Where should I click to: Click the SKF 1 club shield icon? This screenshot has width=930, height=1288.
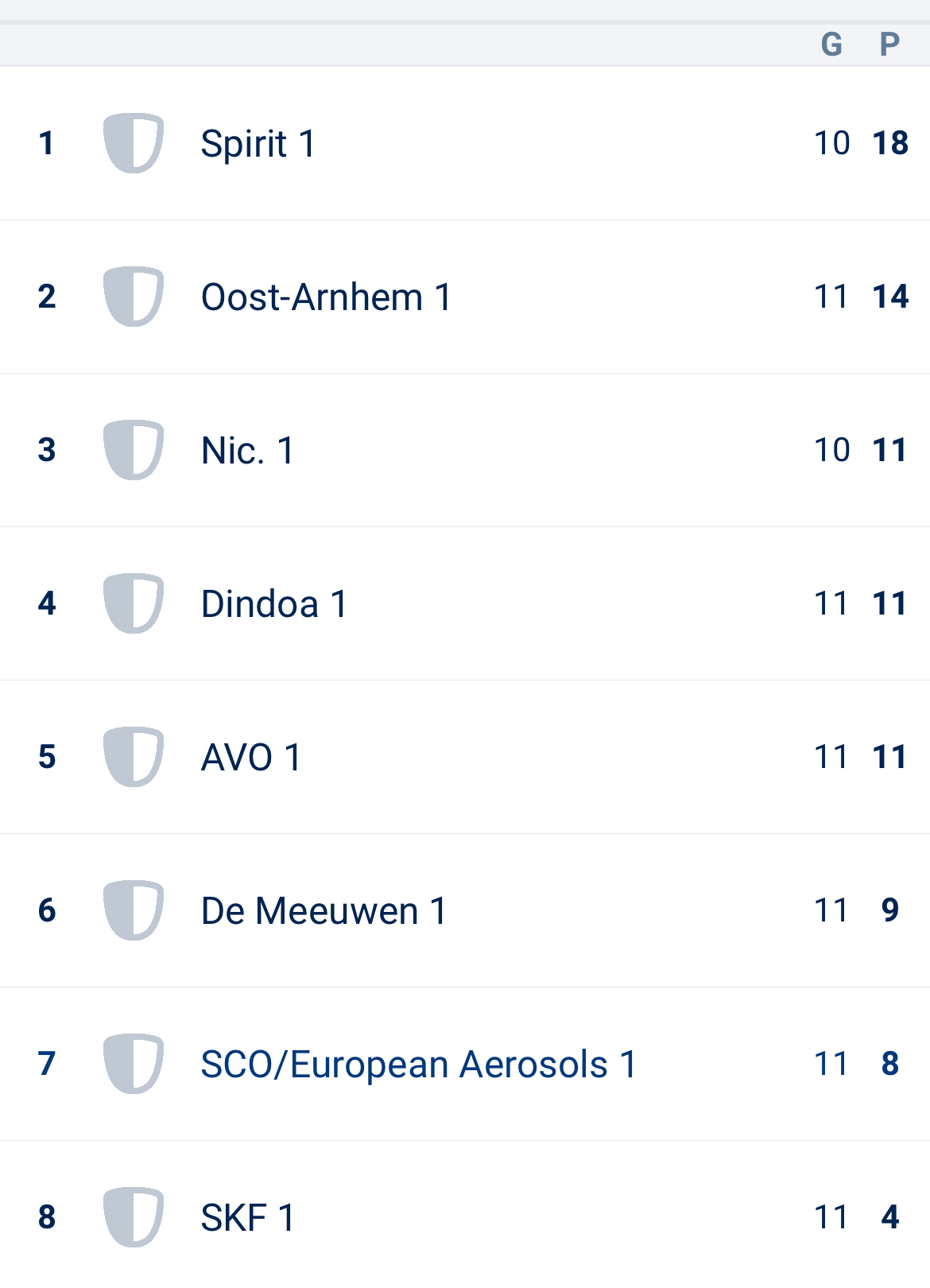click(134, 1217)
